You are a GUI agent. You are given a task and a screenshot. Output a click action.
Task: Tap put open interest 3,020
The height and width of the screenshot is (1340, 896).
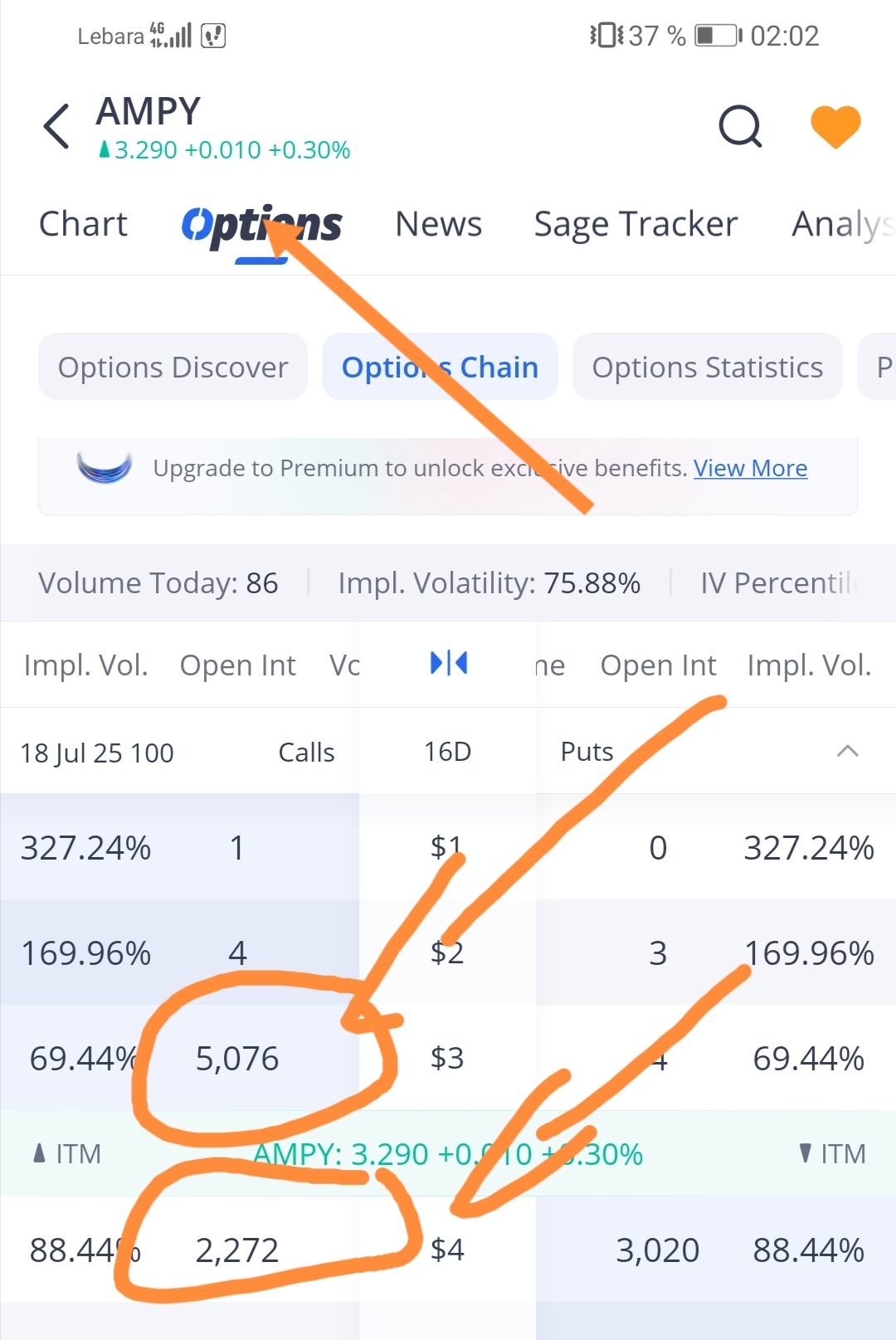pos(658,1250)
